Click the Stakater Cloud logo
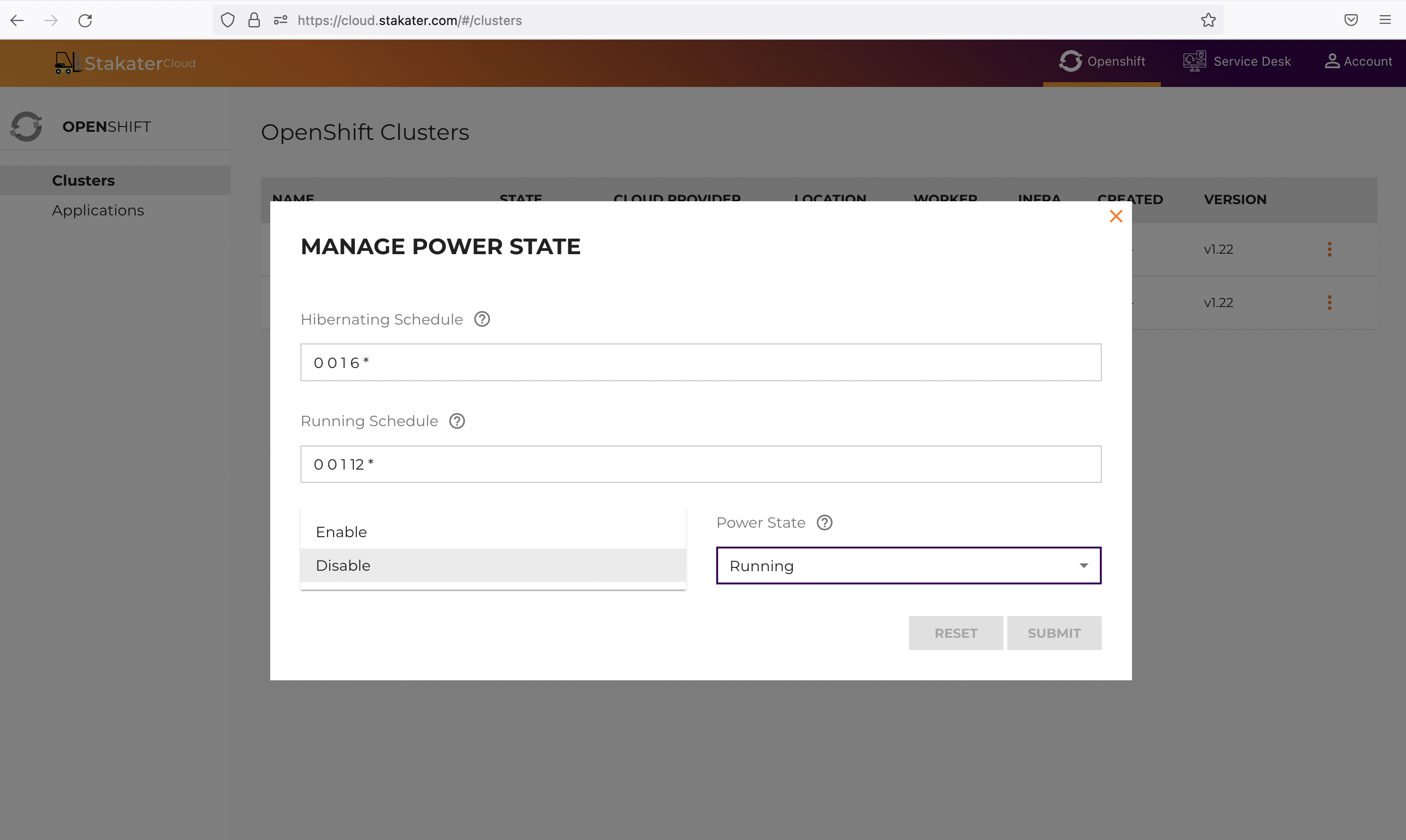This screenshot has width=1406, height=840. pos(125,62)
